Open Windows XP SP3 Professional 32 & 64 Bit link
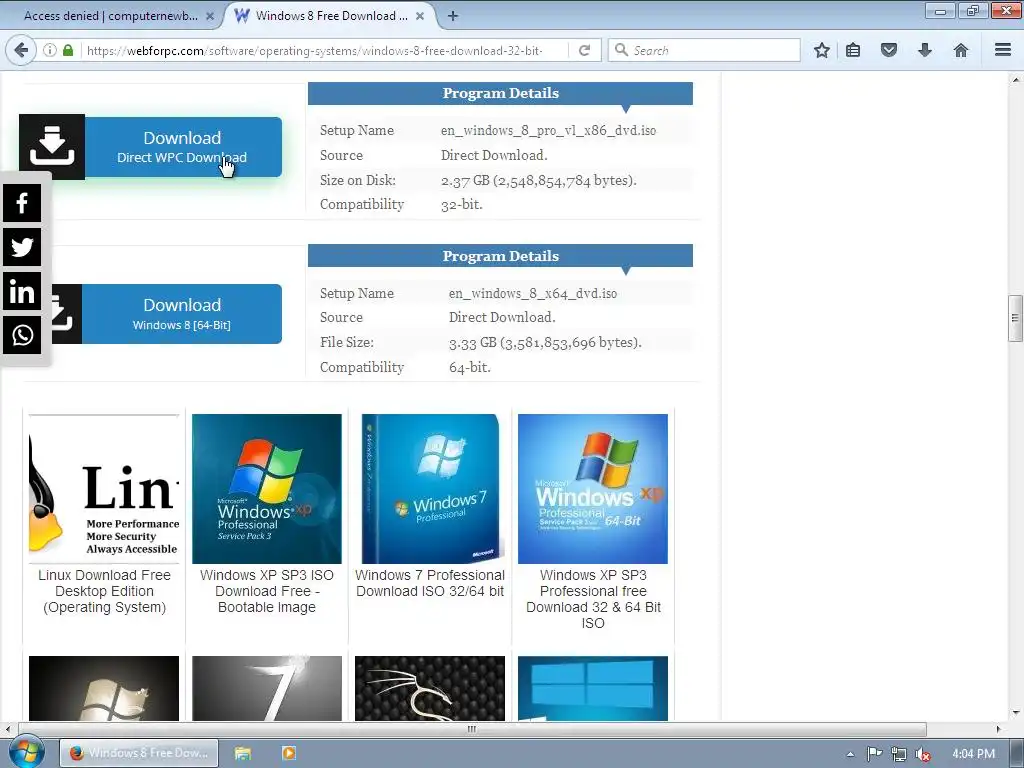This screenshot has height=768, width=1024. pyautogui.click(x=593, y=599)
